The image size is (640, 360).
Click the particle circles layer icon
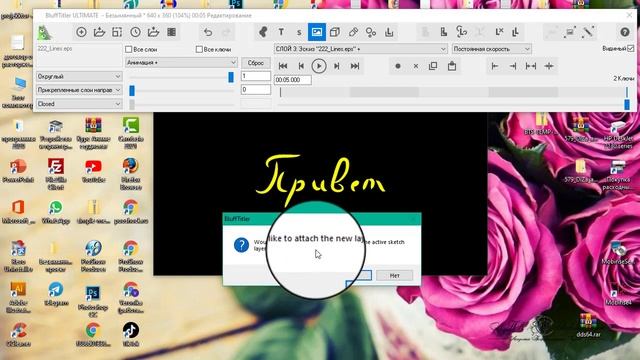[371, 32]
